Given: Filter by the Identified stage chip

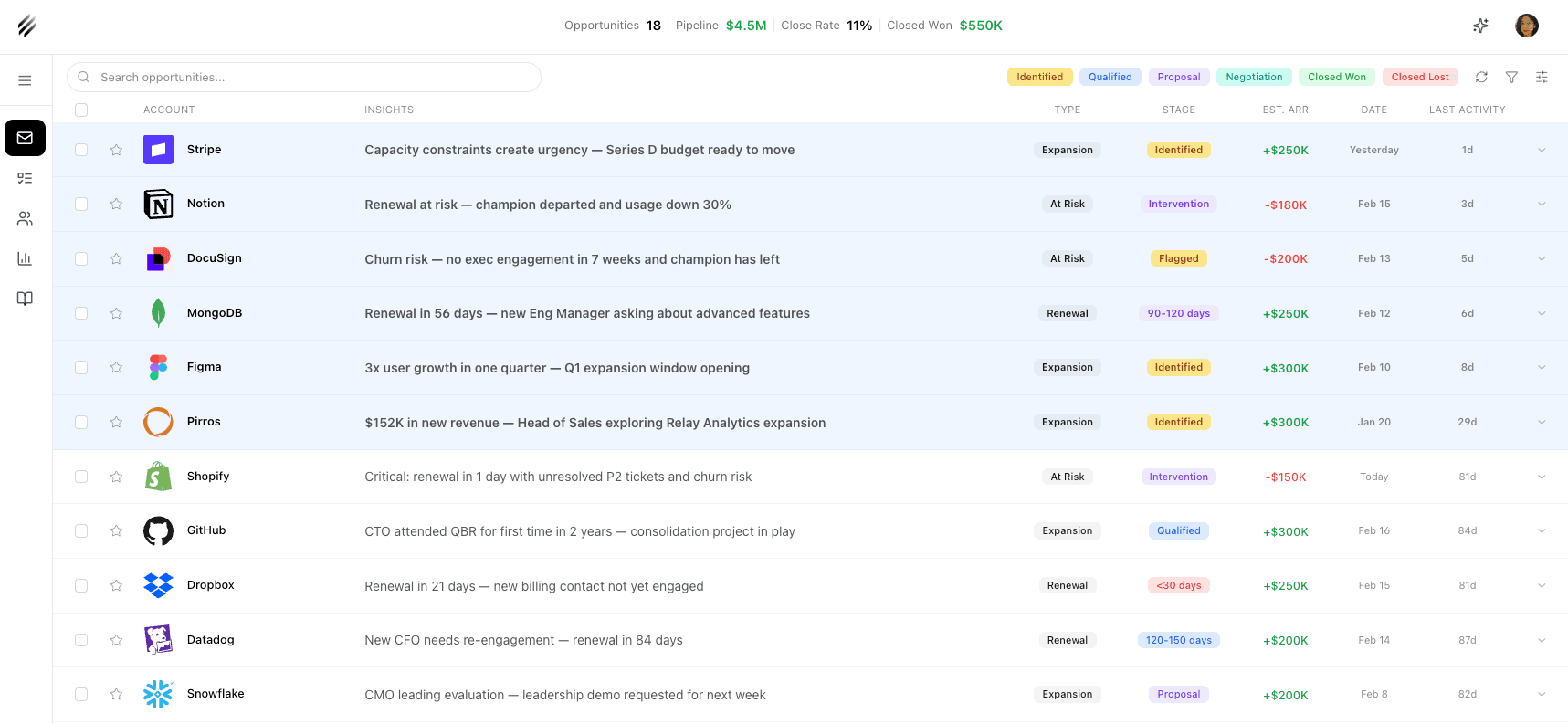Looking at the screenshot, I should 1040,77.
